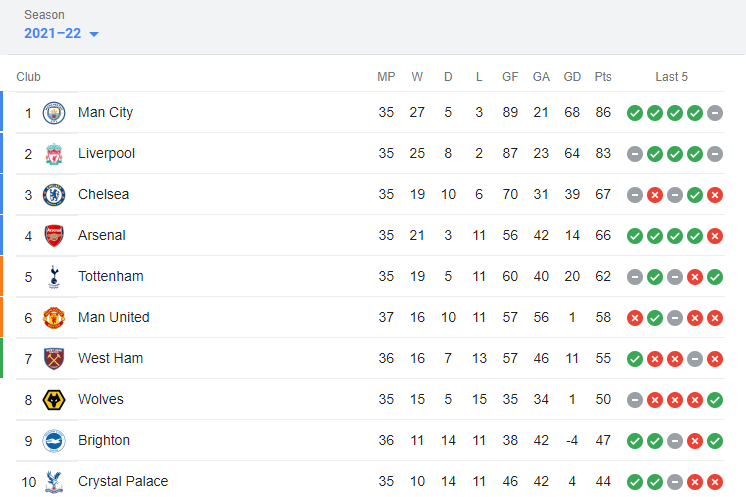Open the Crystal Palace team link
Screen dimensions: 746x497
123,481
